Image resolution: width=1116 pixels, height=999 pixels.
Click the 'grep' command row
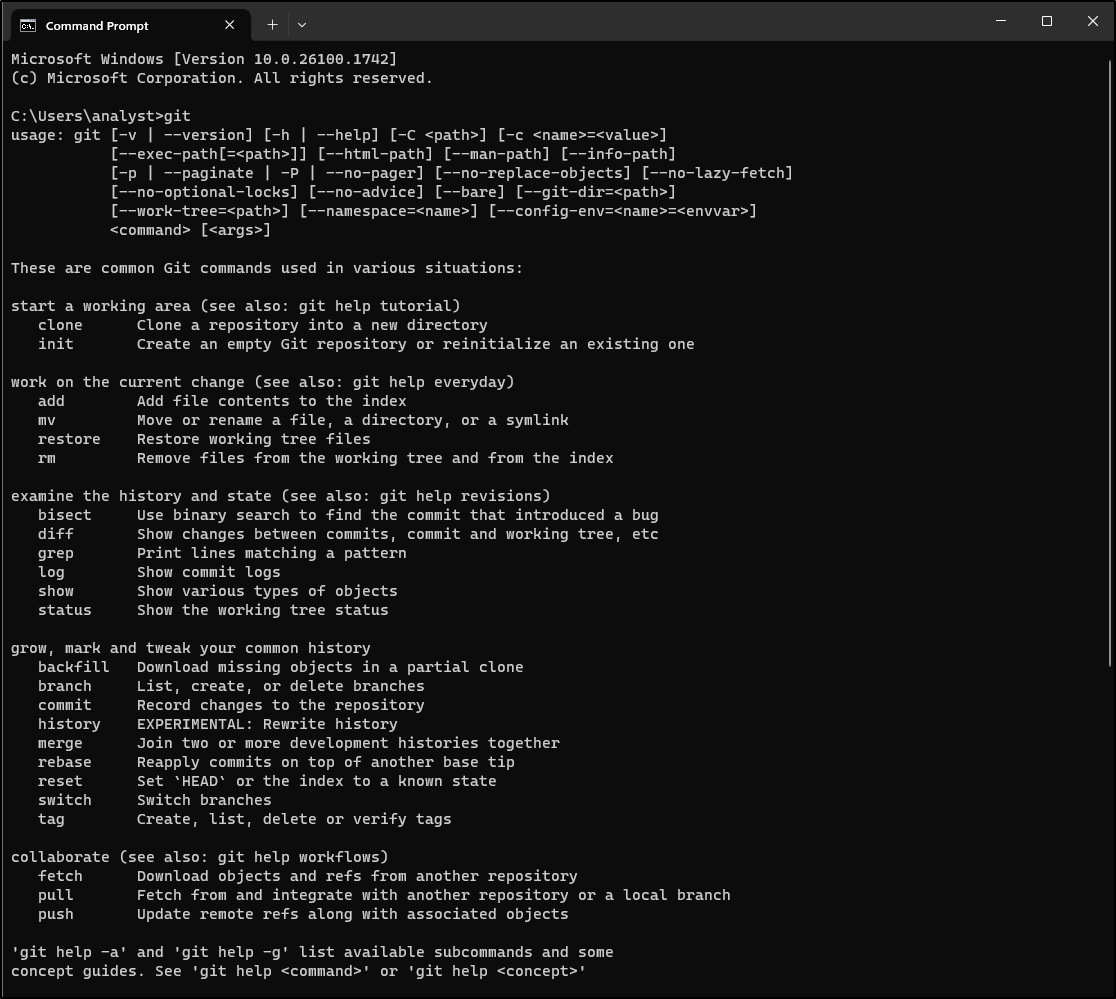222,554
